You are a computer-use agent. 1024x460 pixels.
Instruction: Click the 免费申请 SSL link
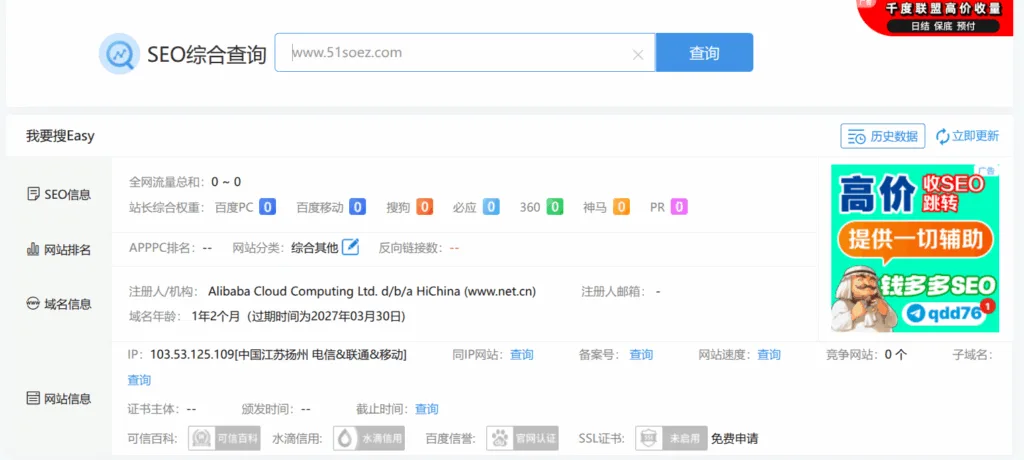pyautogui.click(x=734, y=438)
